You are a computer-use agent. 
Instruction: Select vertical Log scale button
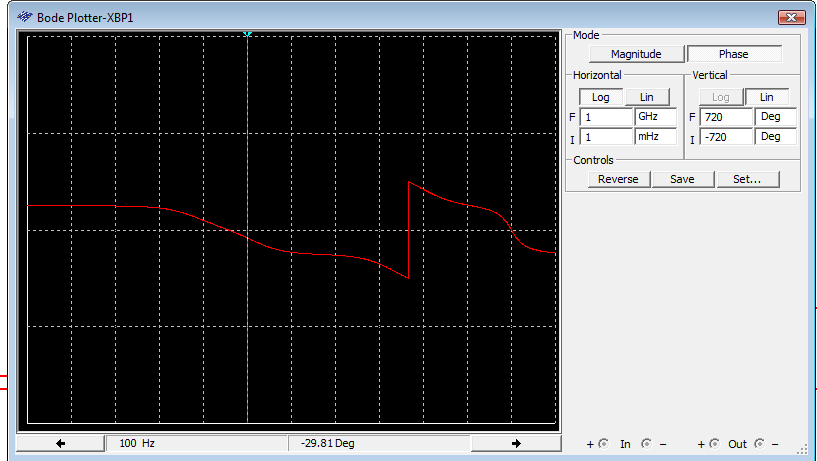(721, 97)
